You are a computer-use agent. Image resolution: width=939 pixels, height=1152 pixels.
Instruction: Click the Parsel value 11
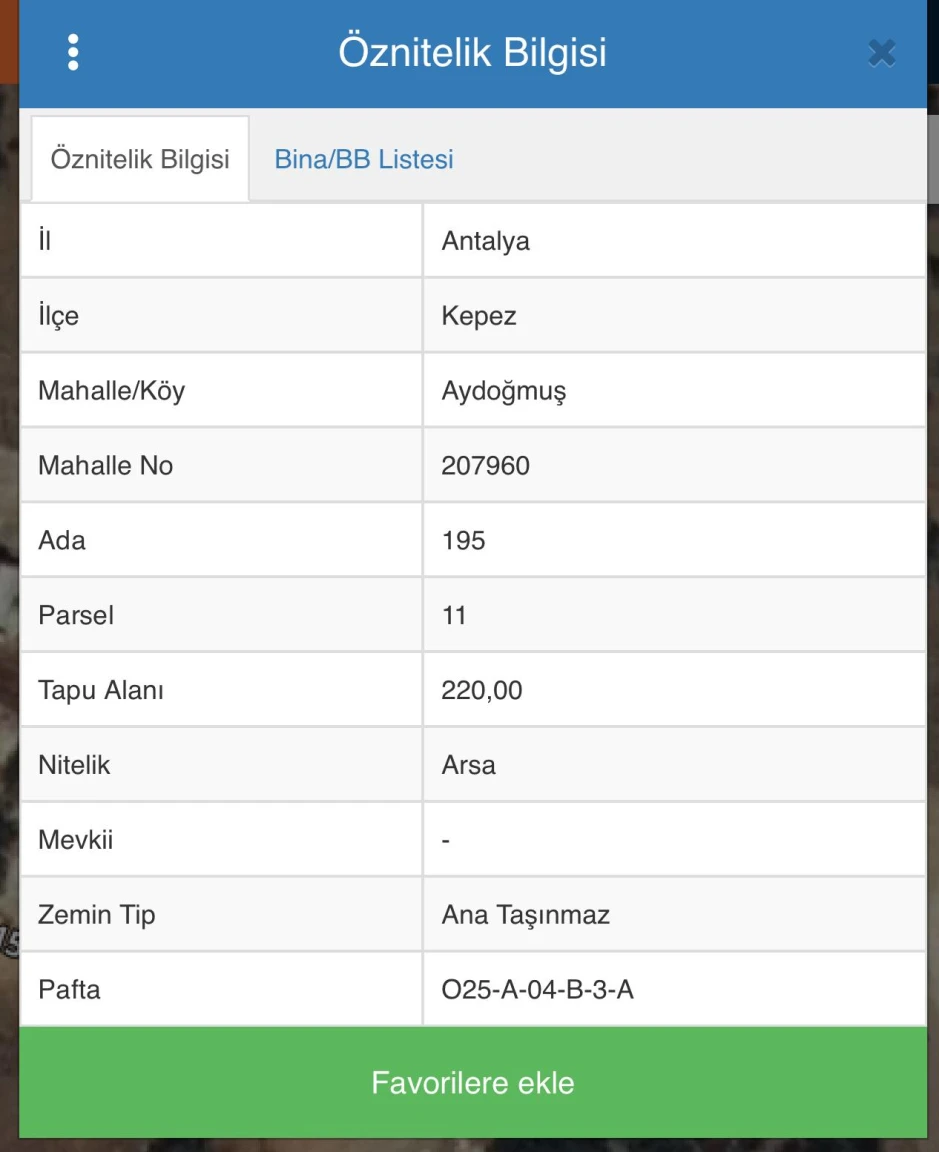[x=455, y=615]
